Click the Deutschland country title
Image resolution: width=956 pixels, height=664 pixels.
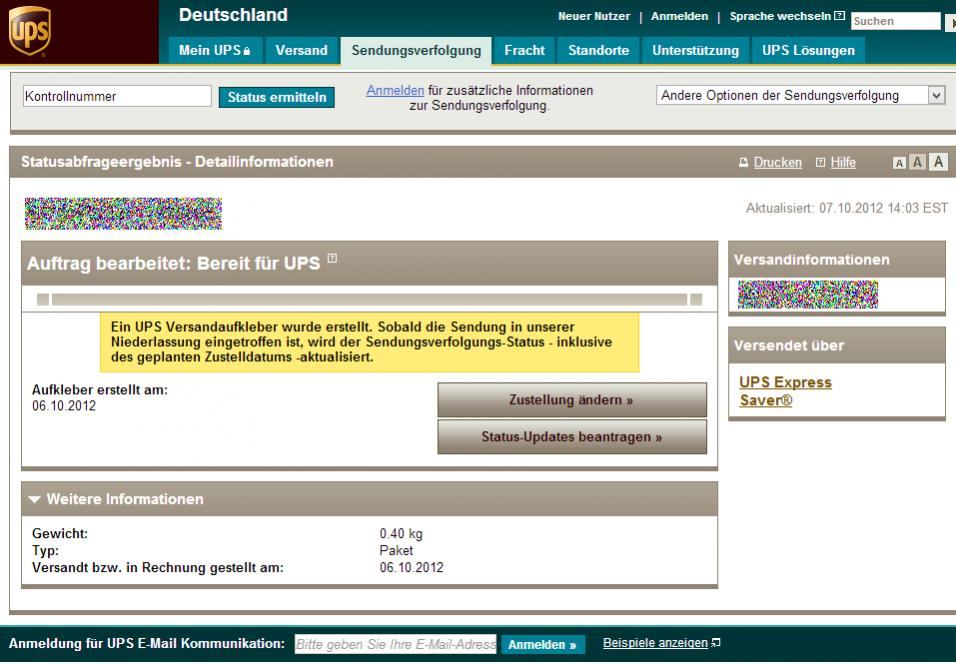(x=233, y=15)
